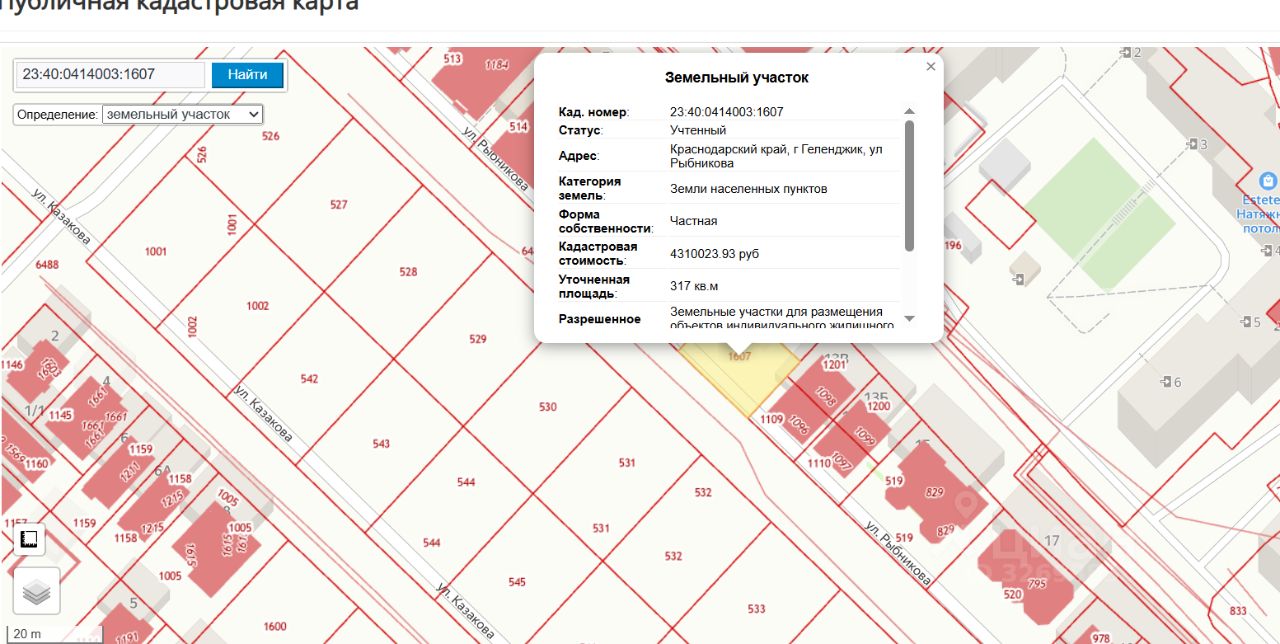Close the Земельный участок popup
Viewport: 1280px width, 644px height.
tap(931, 66)
